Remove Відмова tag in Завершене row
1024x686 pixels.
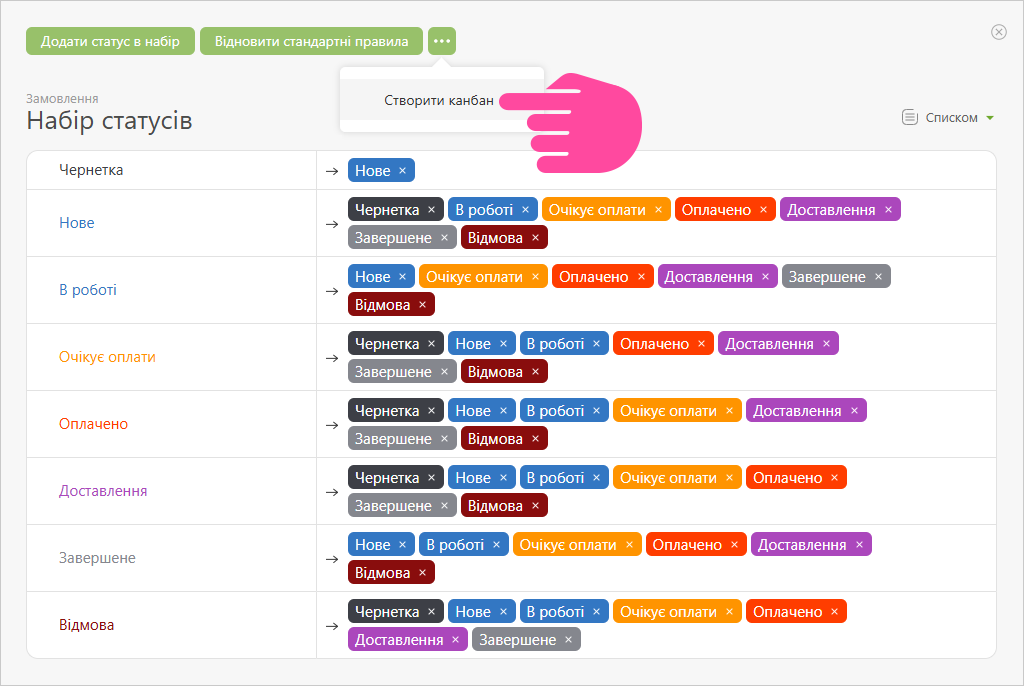point(422,573)
